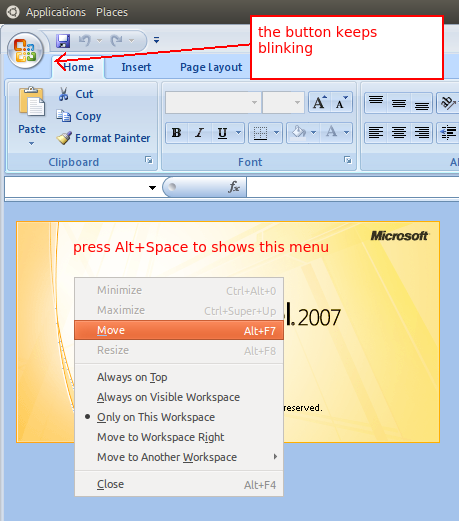Switch to the Page Layout tab

coord(211,67)
